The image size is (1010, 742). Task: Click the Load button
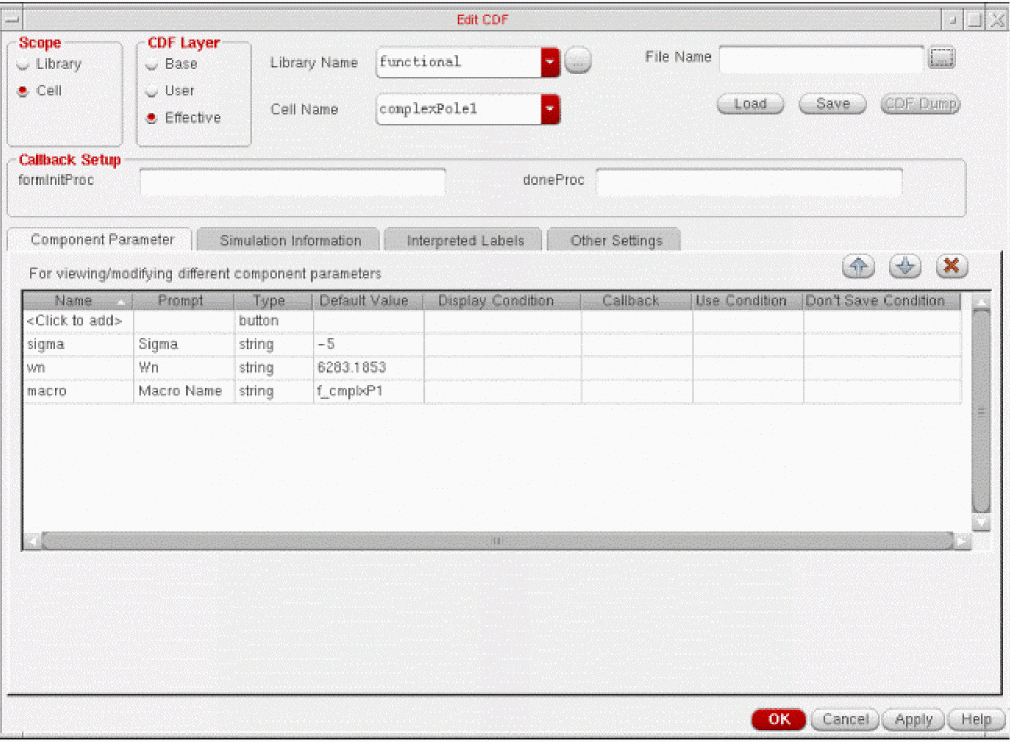pos(750,104)
